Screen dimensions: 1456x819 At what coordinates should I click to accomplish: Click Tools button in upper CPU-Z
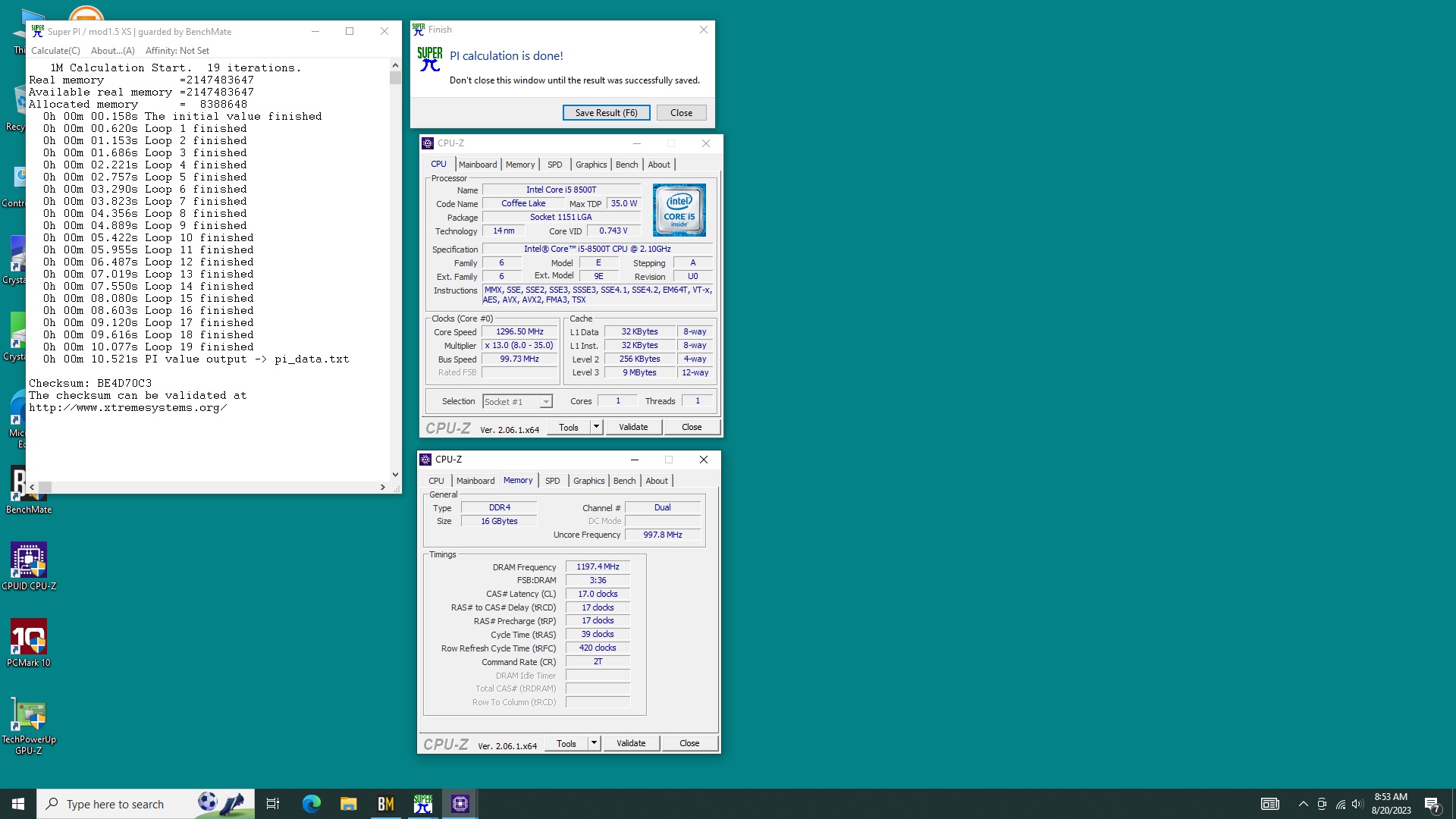click(x=569, y=427)
